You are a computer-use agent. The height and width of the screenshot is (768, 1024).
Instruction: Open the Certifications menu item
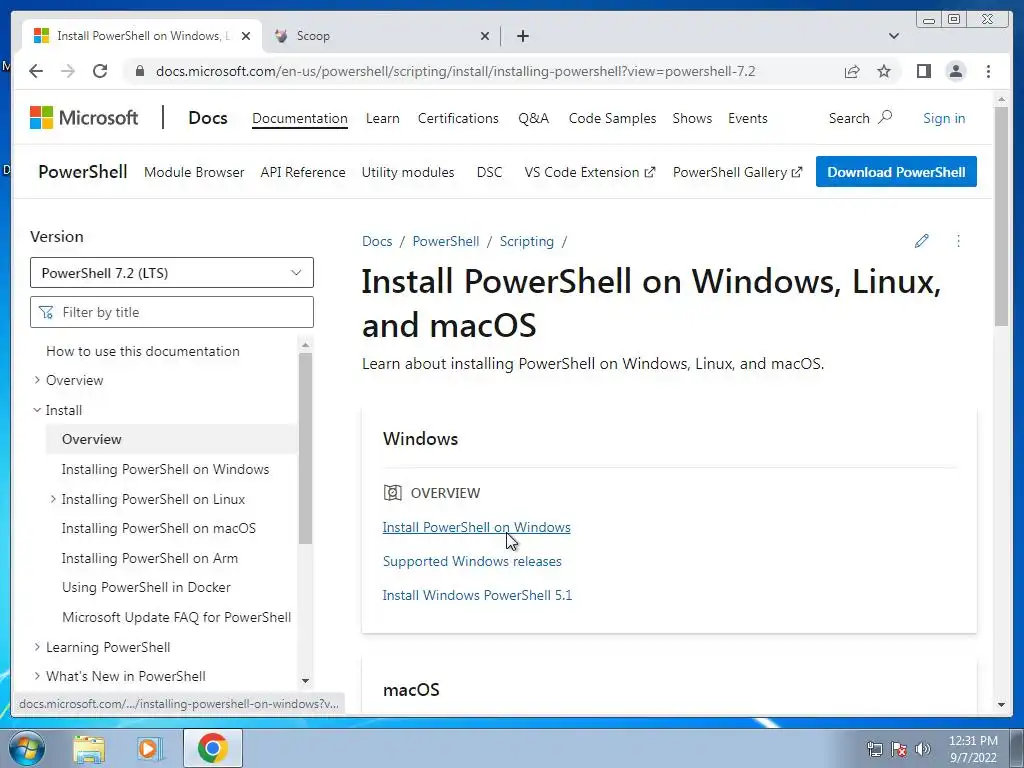458,118
